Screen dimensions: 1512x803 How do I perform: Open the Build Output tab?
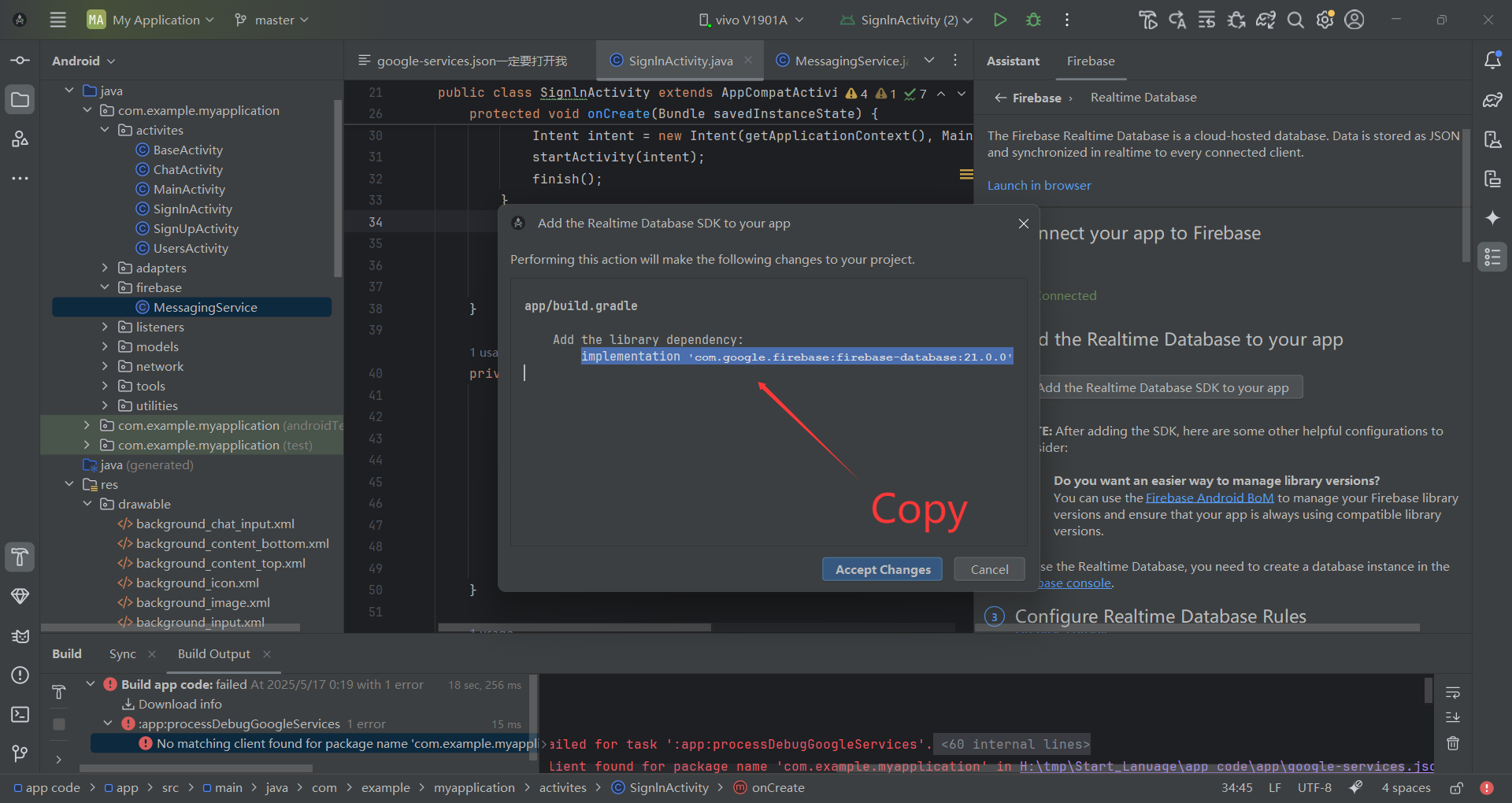point(213,653)
